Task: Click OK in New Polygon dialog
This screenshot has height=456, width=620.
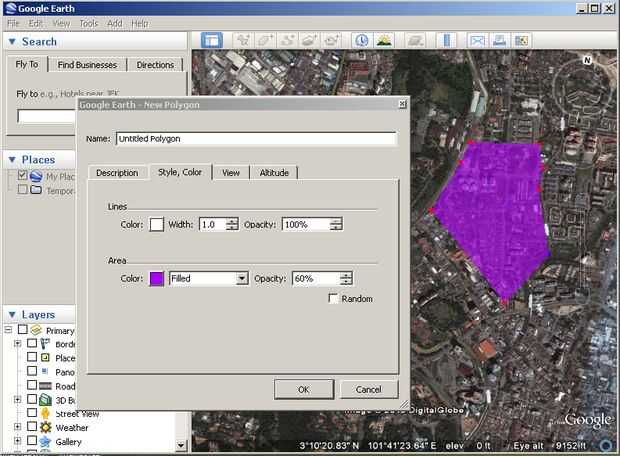Action: (304, 390)
